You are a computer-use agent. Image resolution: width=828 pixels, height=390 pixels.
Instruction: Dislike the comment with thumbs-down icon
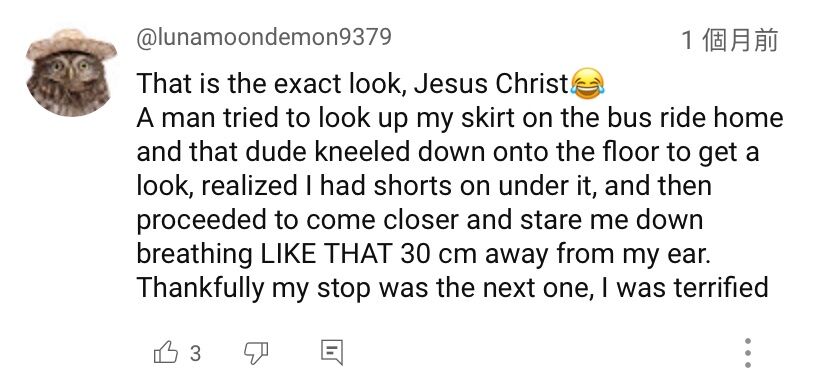pyautogui.click(x=256, y=352)
